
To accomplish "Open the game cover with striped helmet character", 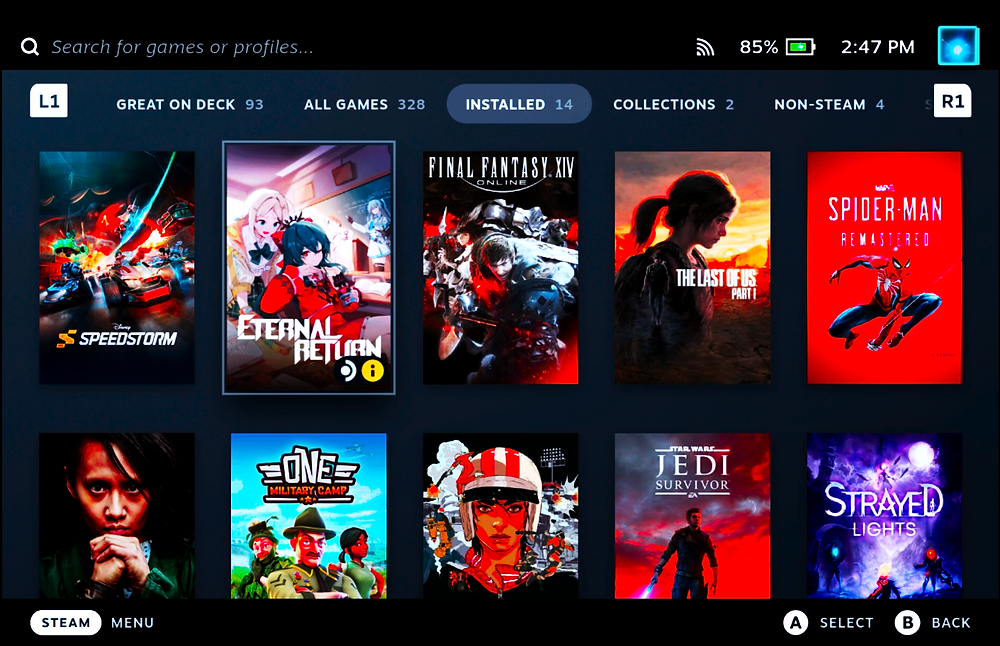I will pyautogui.click(x=501, y=516).
